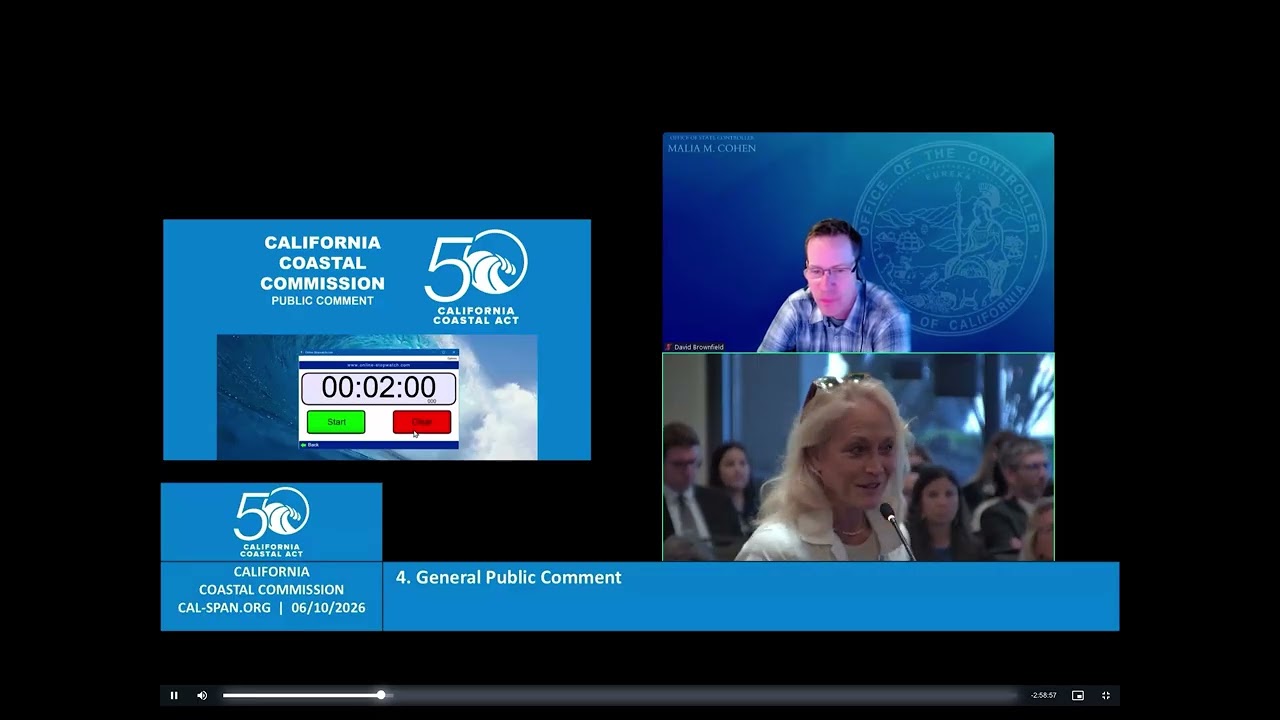Click the 'PUBLIC COMMENT' heading text
The height and width of the screenshot is (720, 1280).
pos(322,301)
